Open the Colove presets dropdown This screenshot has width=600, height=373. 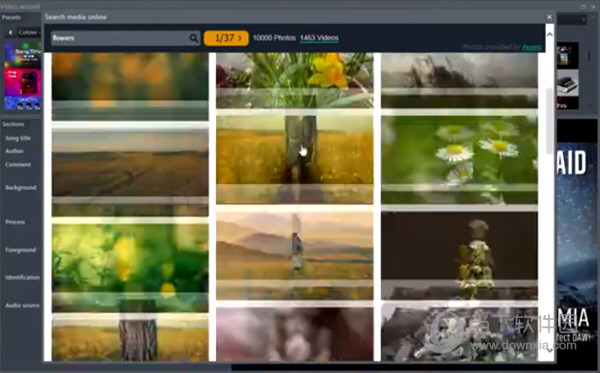(29, 33)
